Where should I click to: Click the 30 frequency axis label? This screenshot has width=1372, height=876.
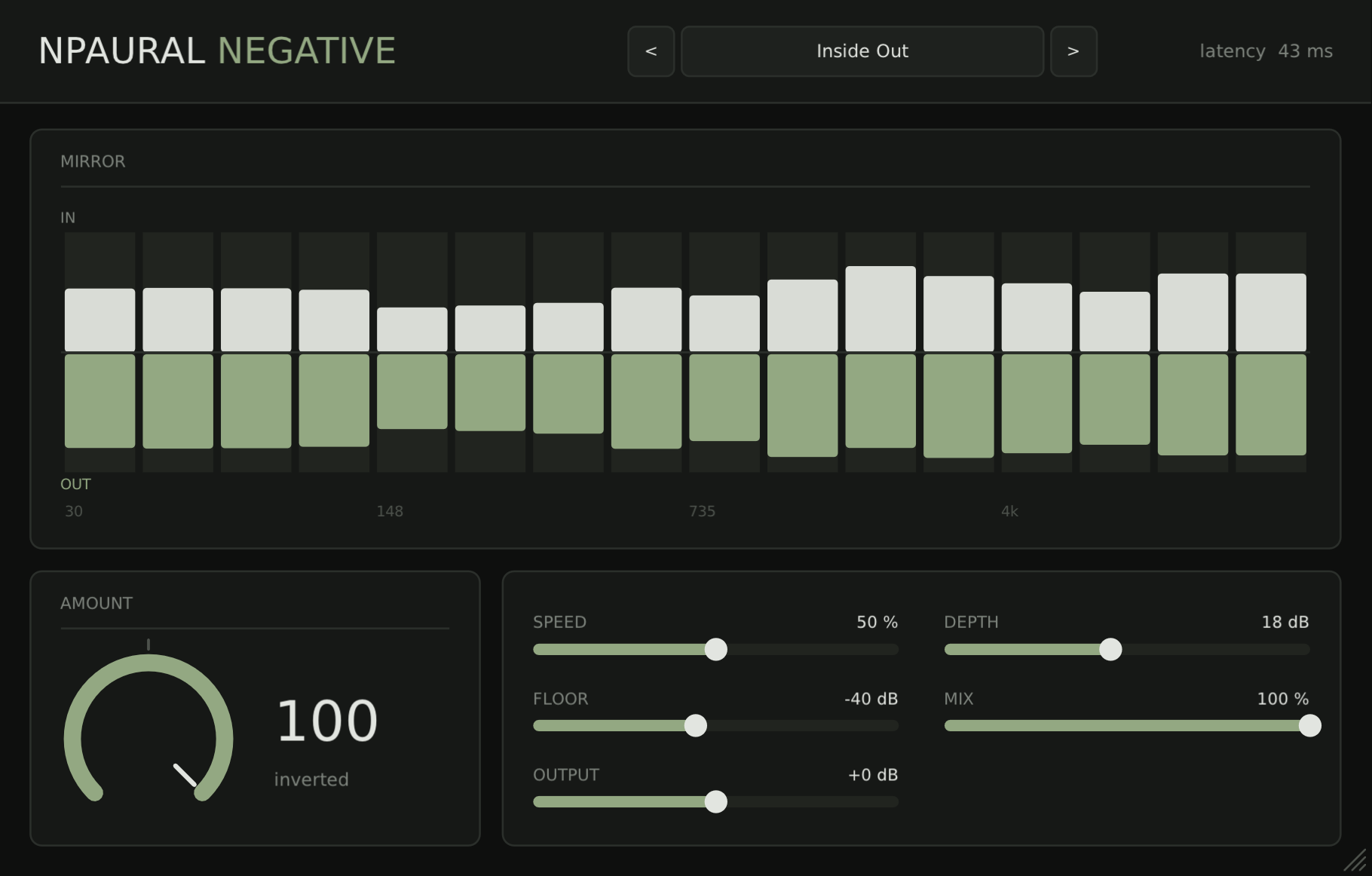point(74,511)
